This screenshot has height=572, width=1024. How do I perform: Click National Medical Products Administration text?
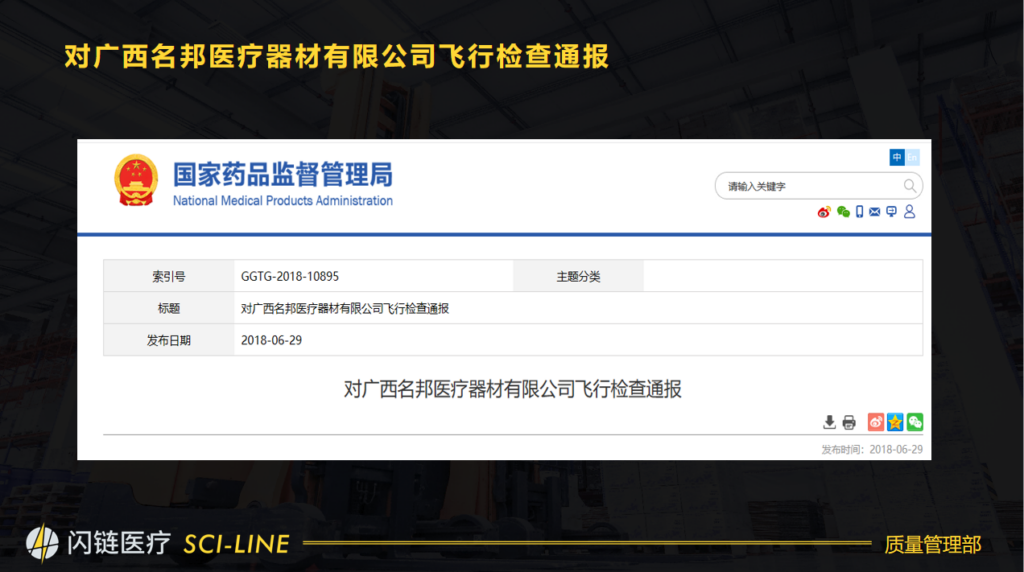pyautogui.click(x=283, y=200)
